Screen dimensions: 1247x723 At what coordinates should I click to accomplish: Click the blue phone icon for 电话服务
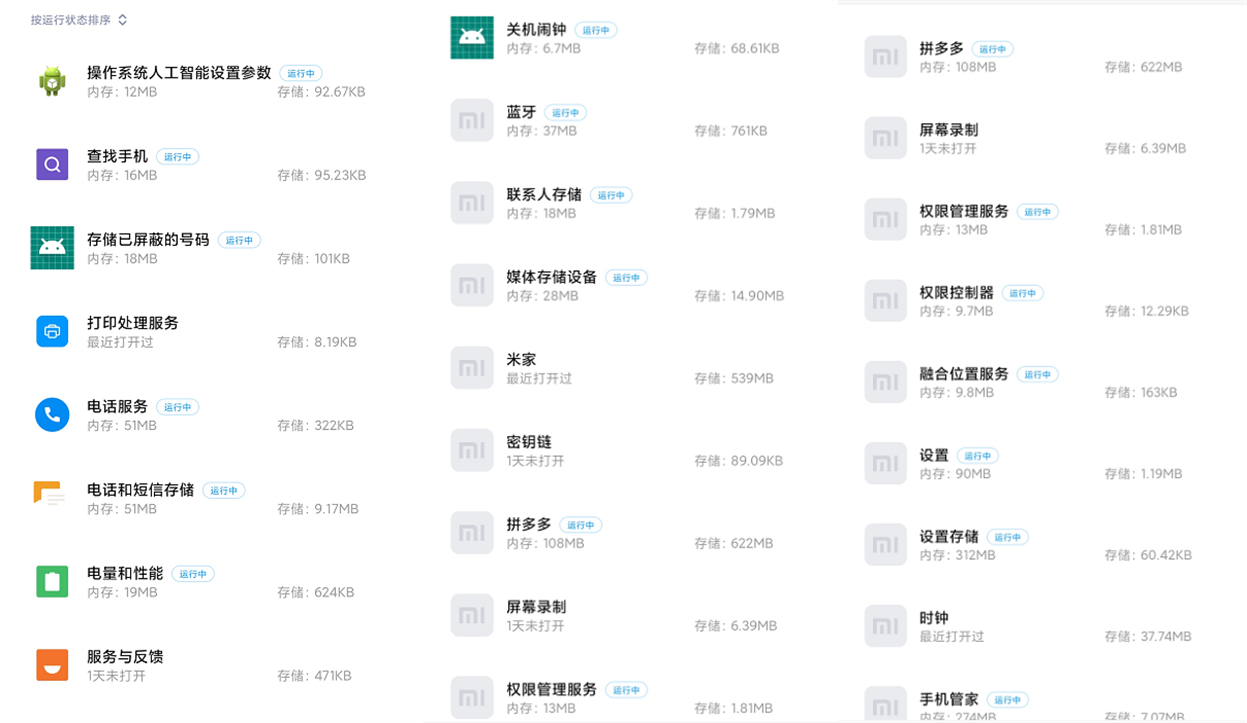click(52, 414)
